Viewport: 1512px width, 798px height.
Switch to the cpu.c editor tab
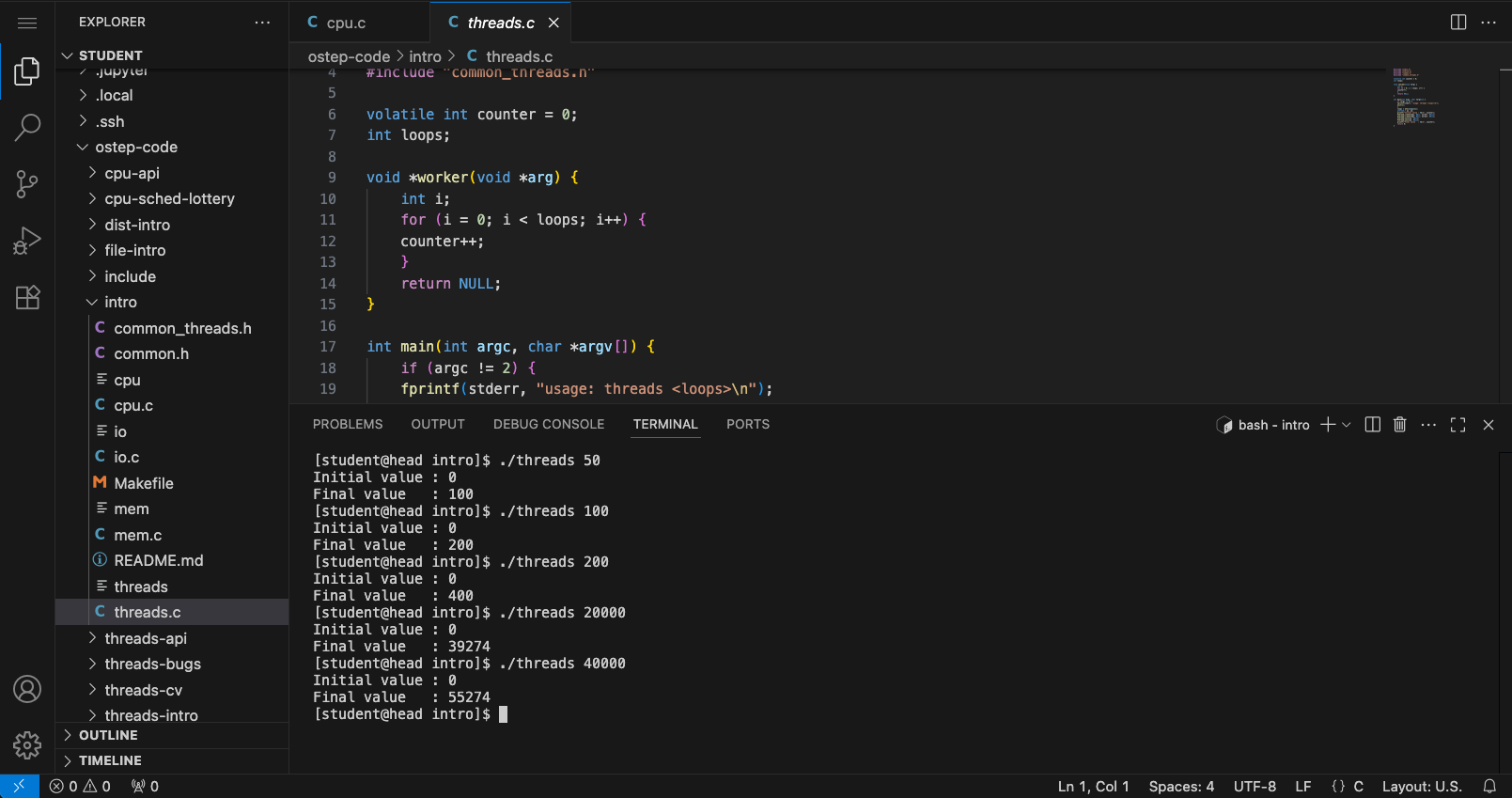pyautogui.click(x=346, y=23)
